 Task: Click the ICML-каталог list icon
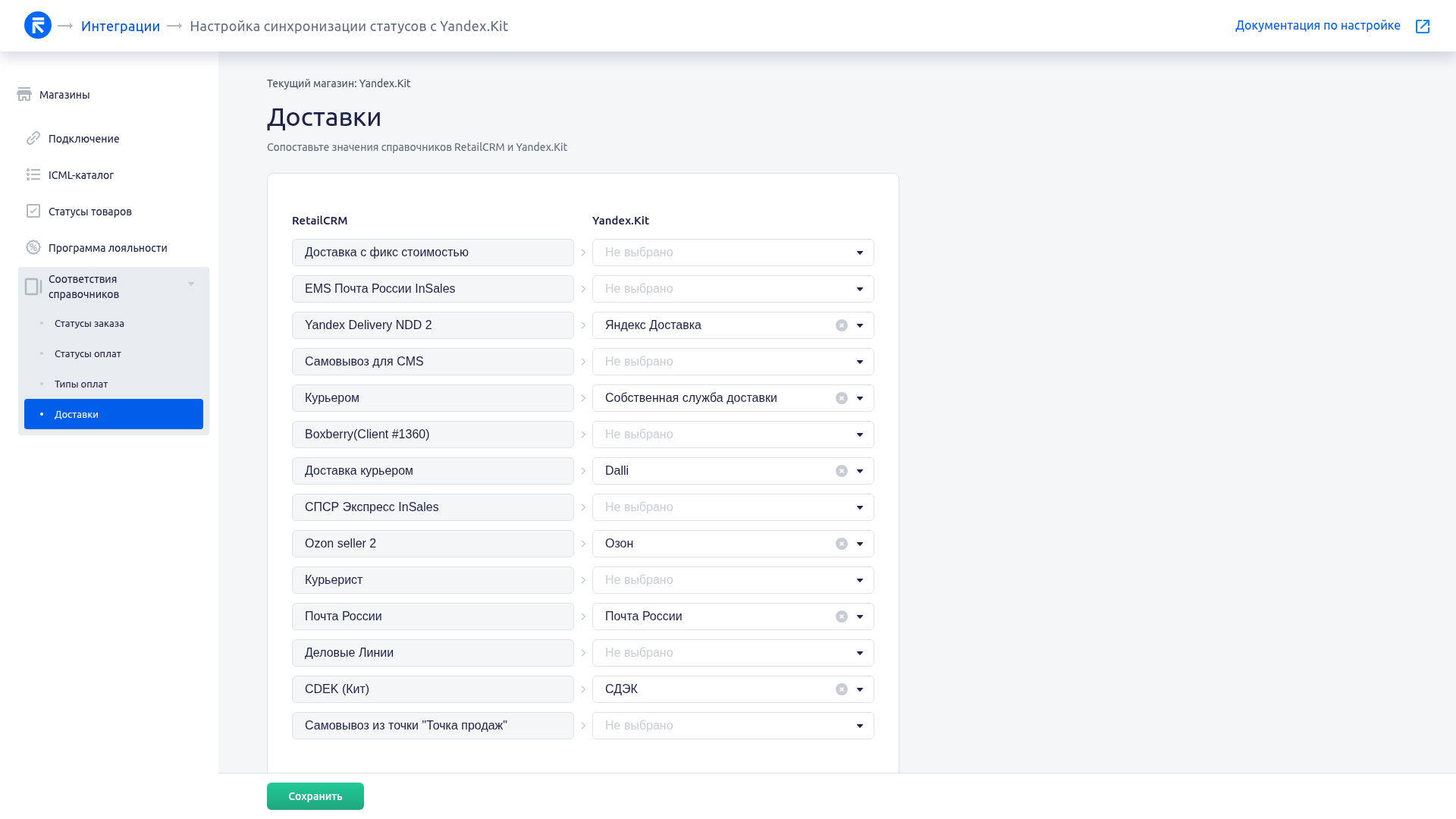[33, 174]
